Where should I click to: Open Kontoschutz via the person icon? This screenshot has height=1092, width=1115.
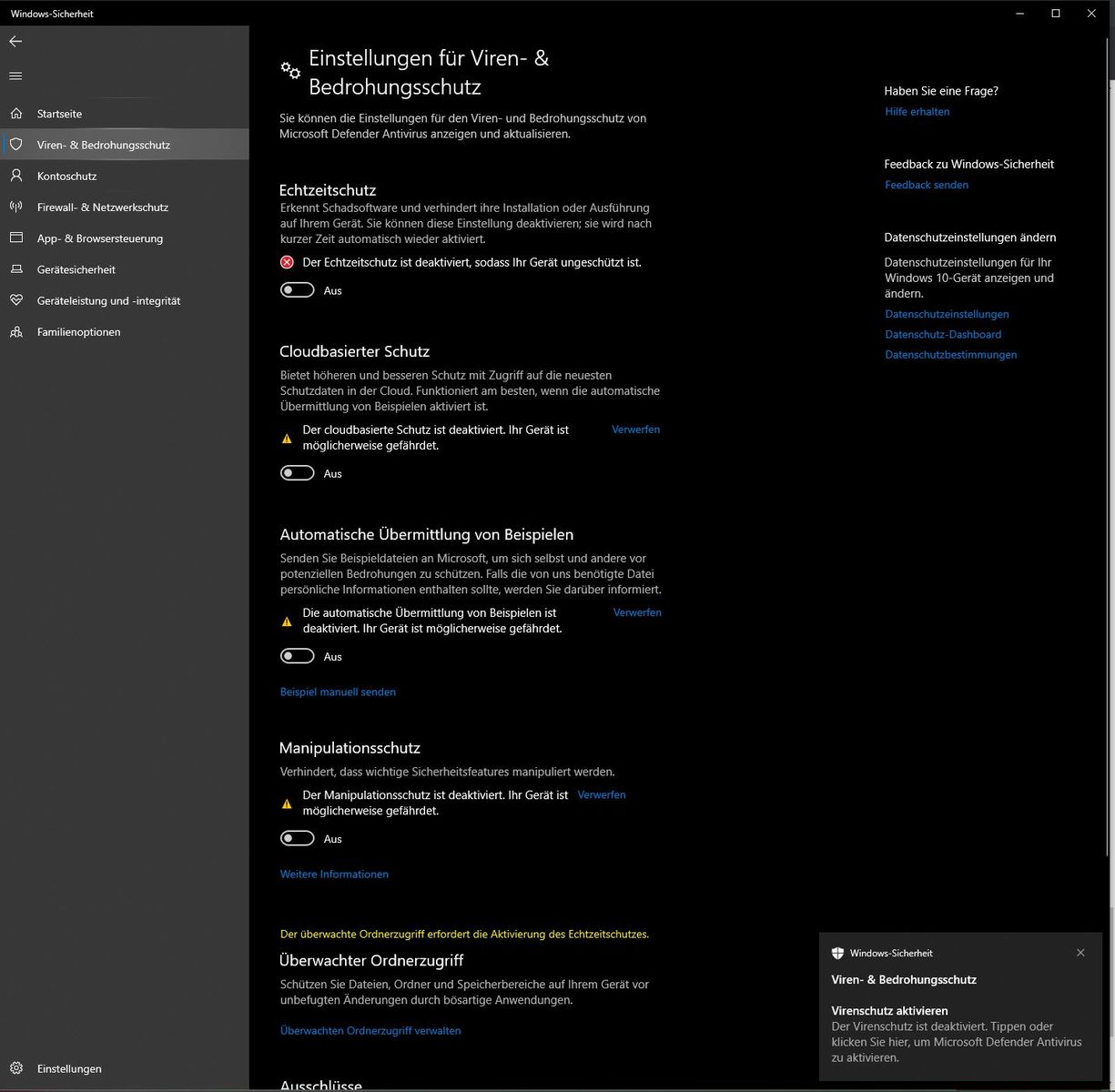point(16,176)
